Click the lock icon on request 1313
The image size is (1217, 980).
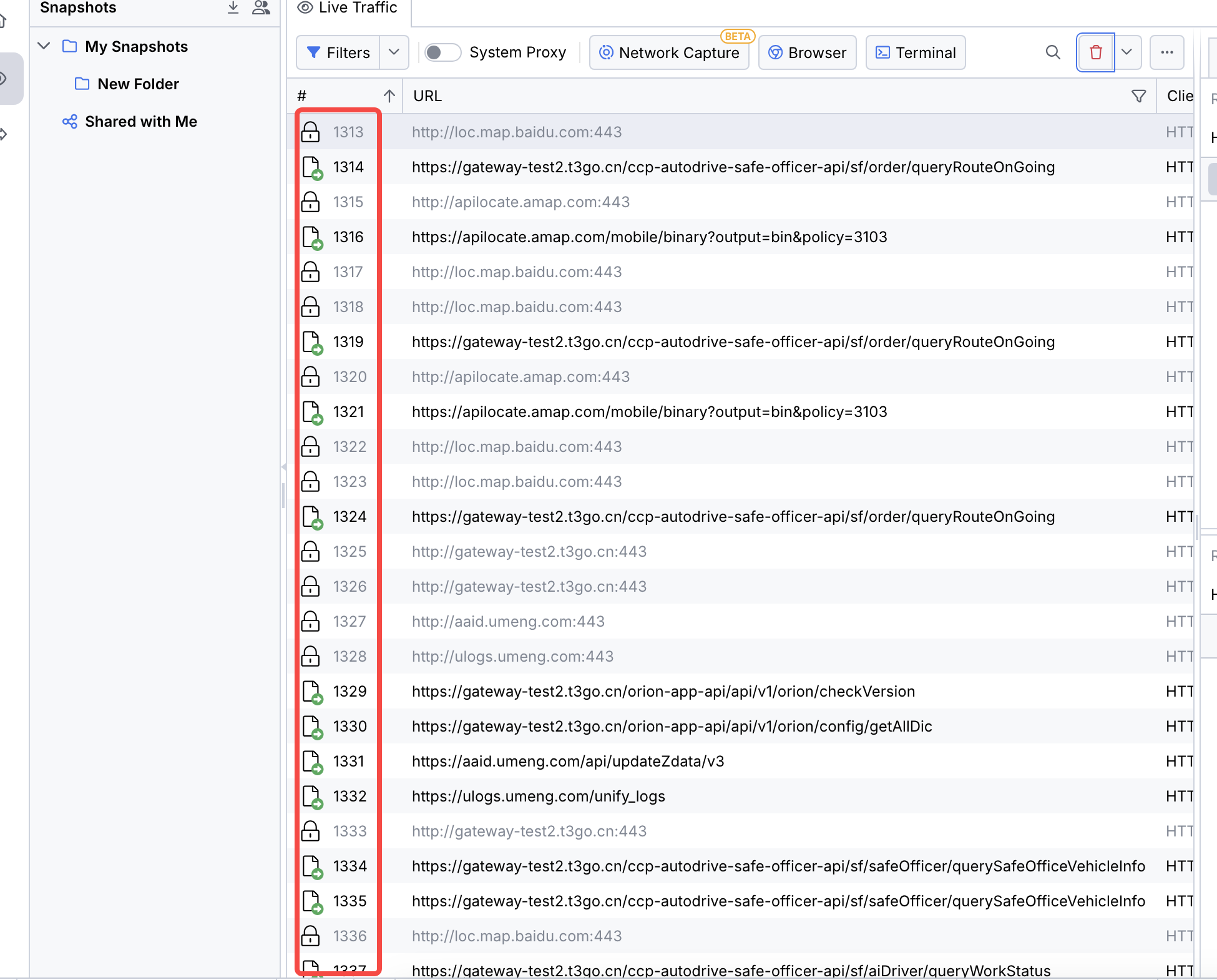(311, 132)
